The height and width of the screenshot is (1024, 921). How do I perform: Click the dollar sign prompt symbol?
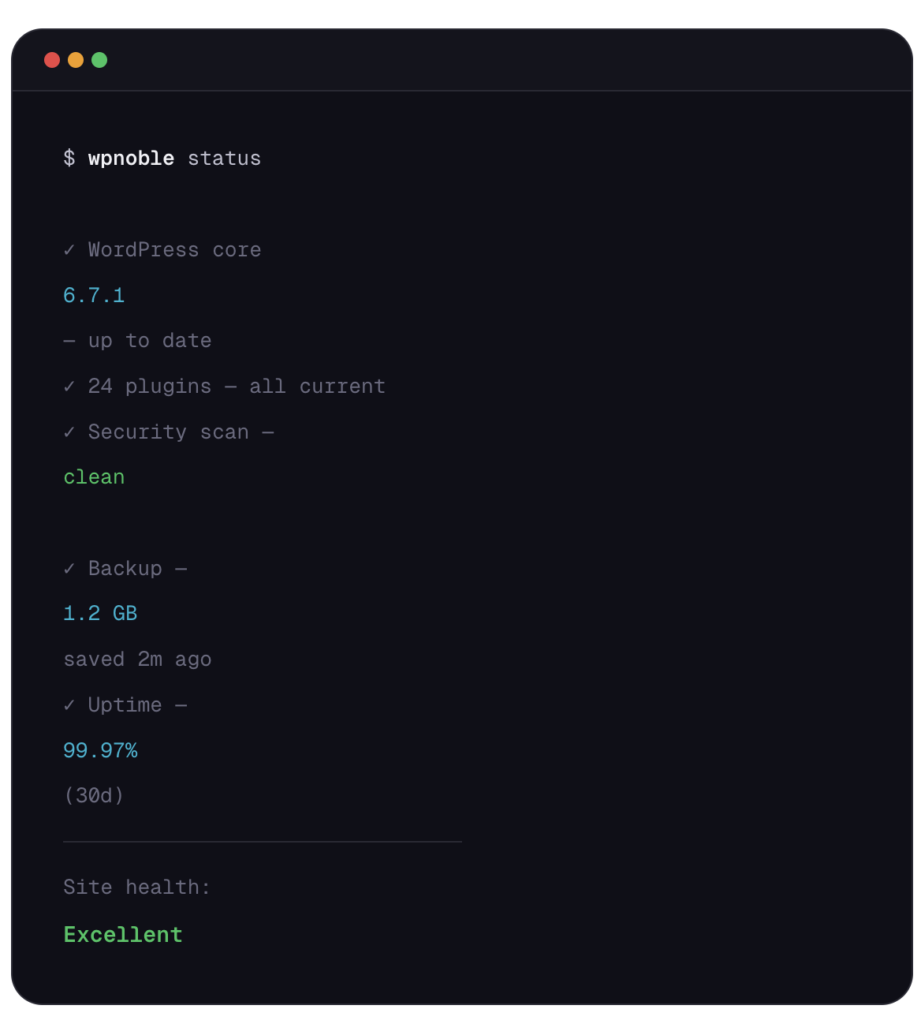click(x=69, y=158)
